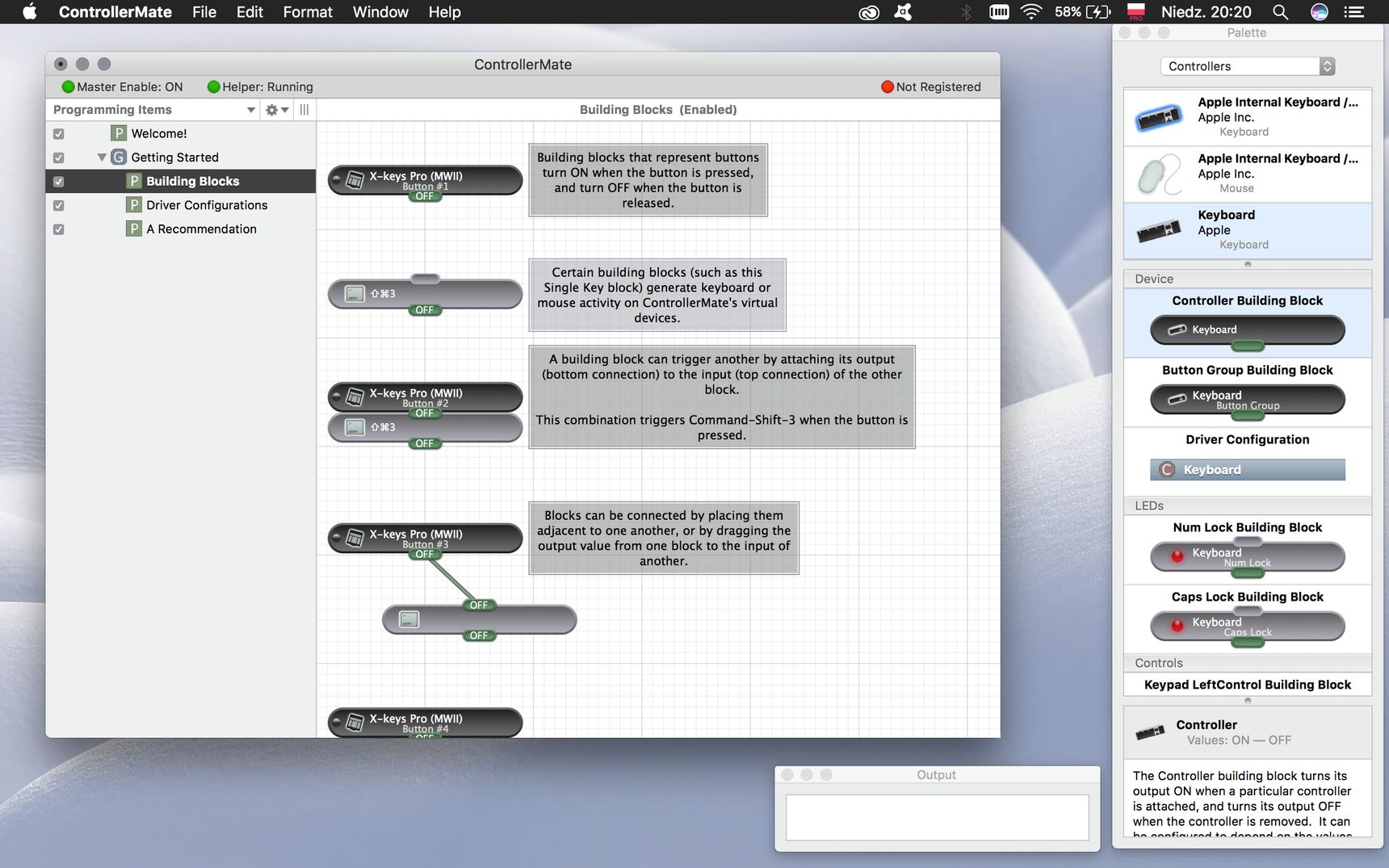
Task: Select the Apple Internal Keyboard mouse device
Action: coord(1248,174)
